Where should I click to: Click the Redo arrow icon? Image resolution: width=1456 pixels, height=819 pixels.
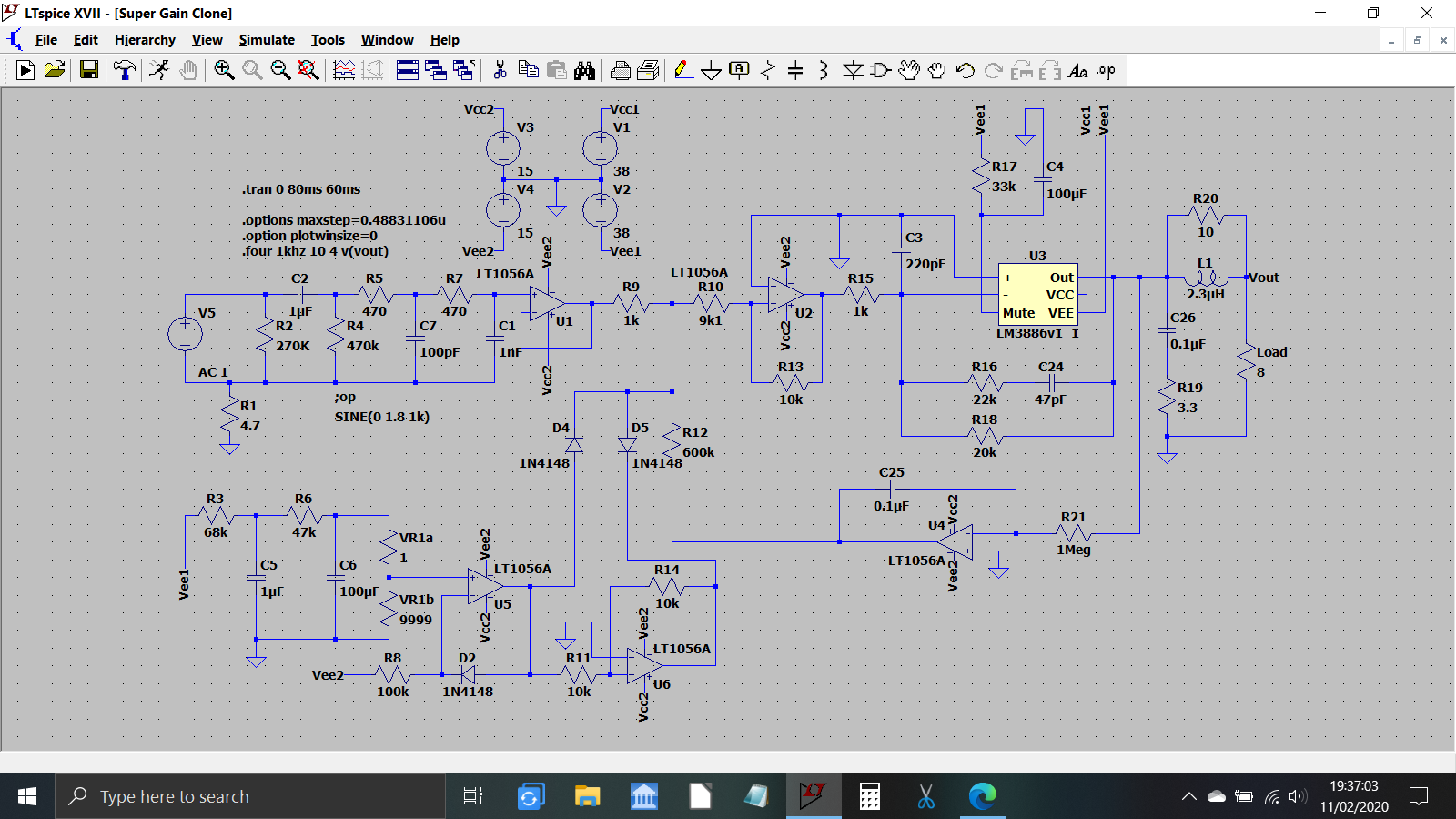click(x=994, y=70)
